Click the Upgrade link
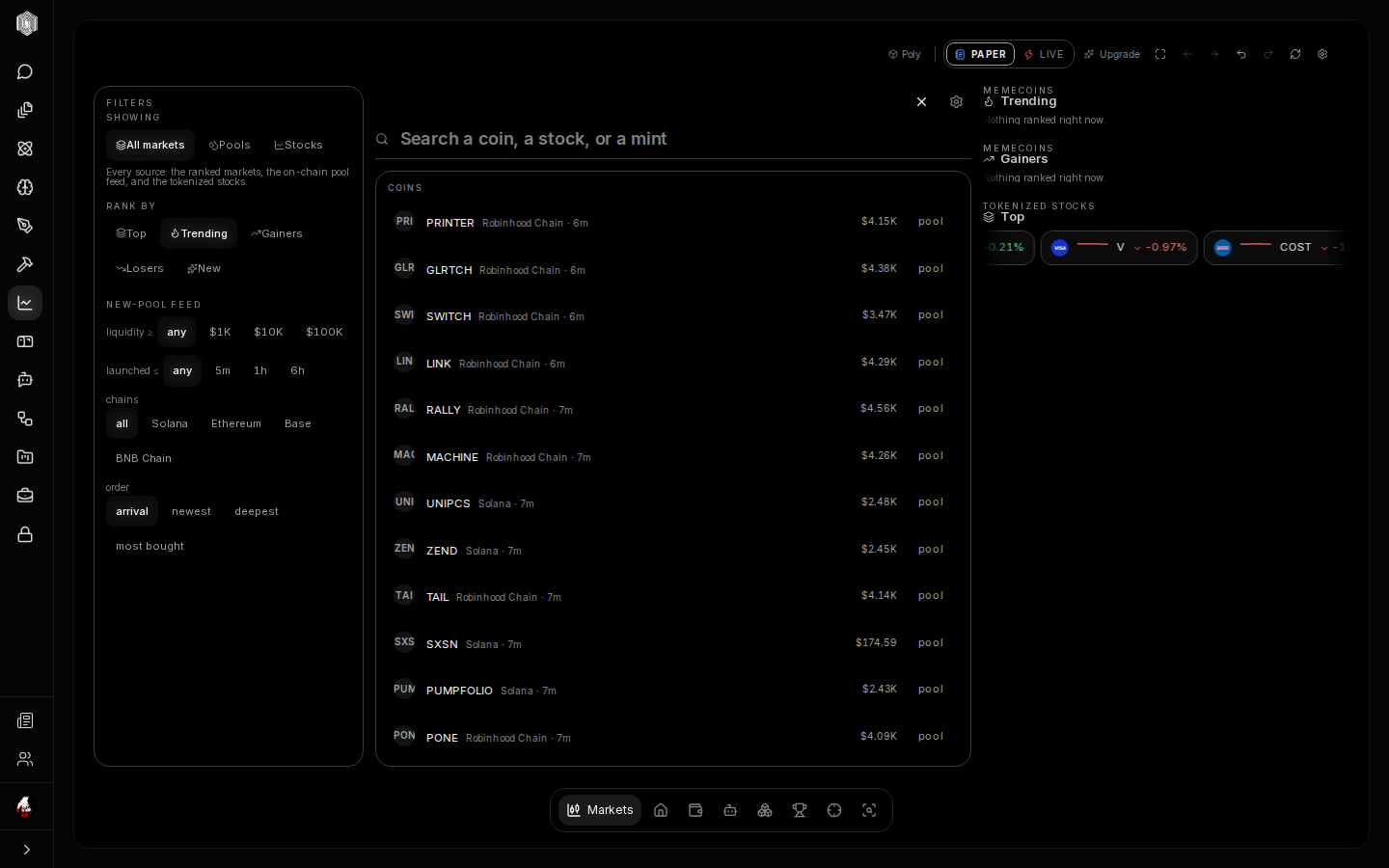The height and width of the screenshot is (868, 1389). pos(1112,54)
